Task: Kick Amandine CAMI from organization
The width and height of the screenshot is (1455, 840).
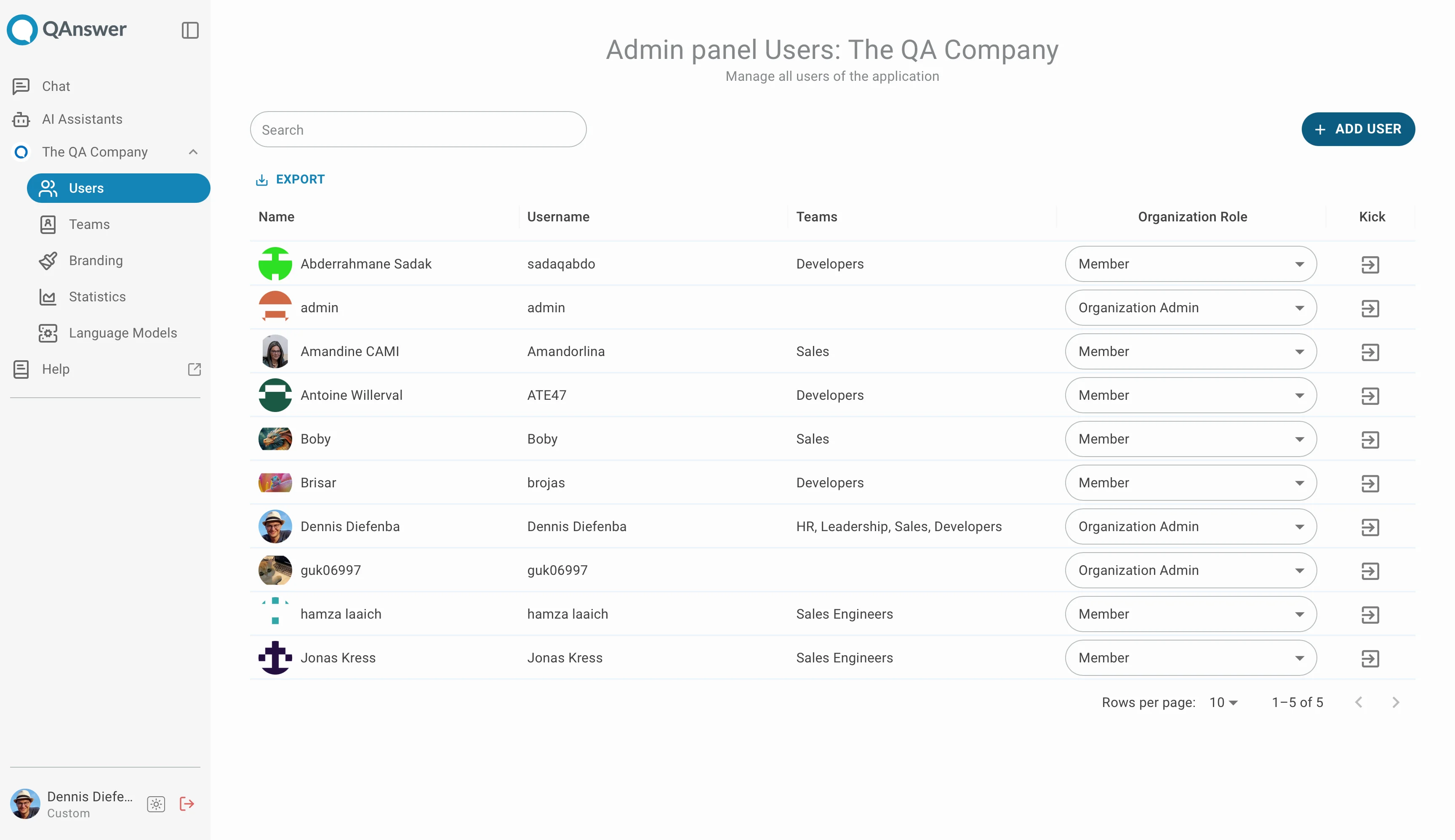Action: point(1370,353)
